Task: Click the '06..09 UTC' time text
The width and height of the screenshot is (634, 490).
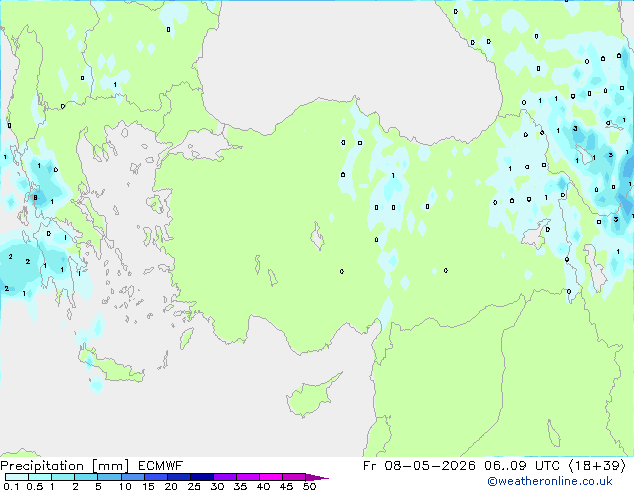Action: point(522,466)
